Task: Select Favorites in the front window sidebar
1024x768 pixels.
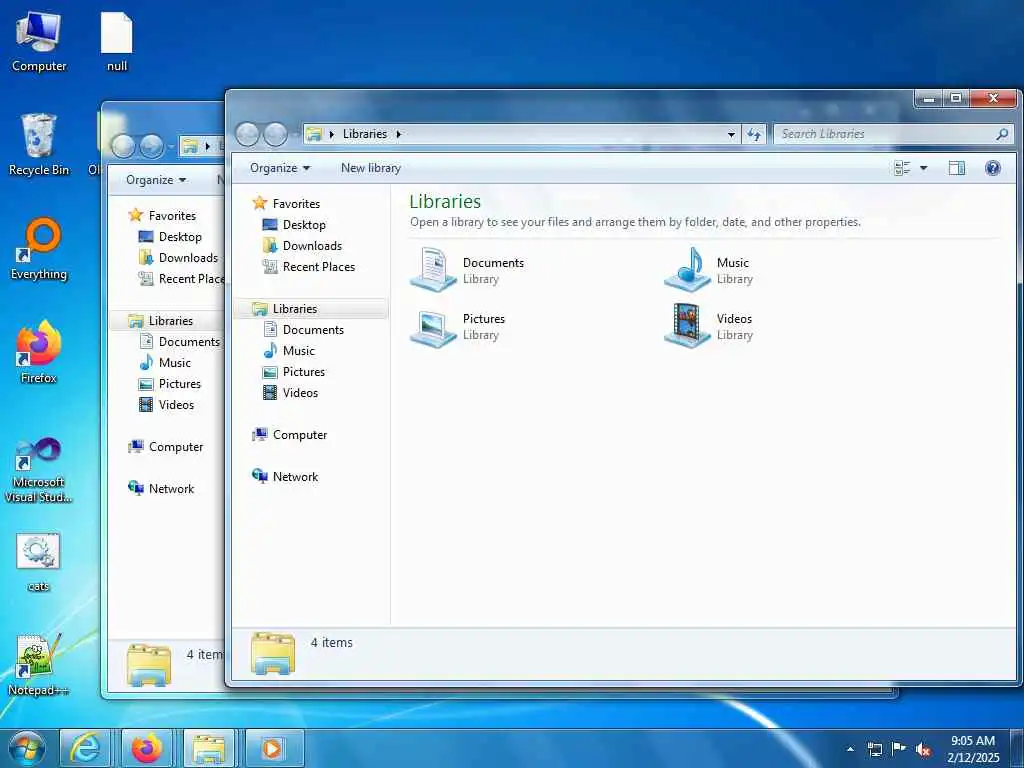Action: click(286, 203)
